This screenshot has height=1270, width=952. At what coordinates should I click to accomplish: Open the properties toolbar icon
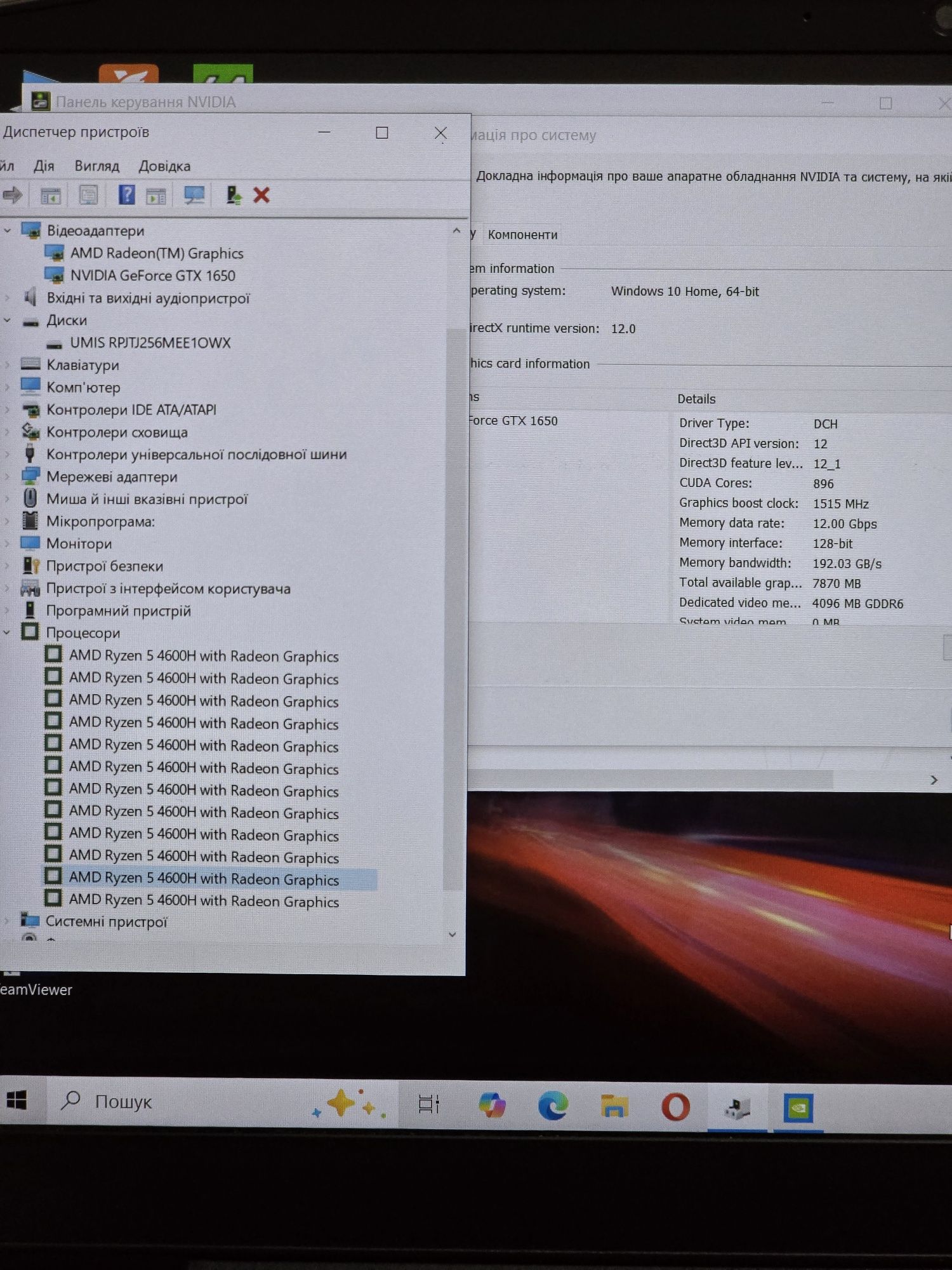[x=88, y=195]
